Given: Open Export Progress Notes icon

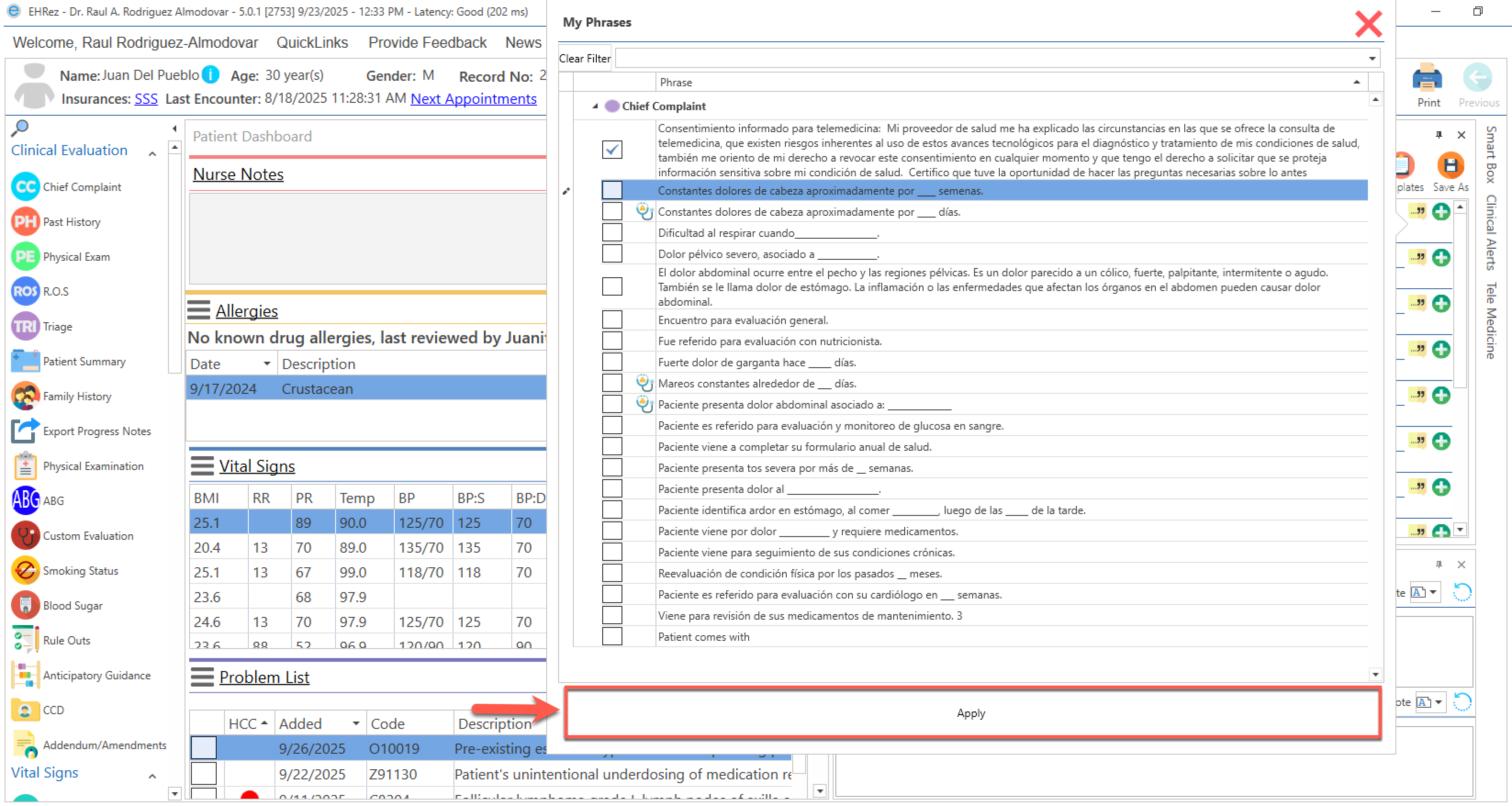Looking at the screenshot, I should 25,431.
